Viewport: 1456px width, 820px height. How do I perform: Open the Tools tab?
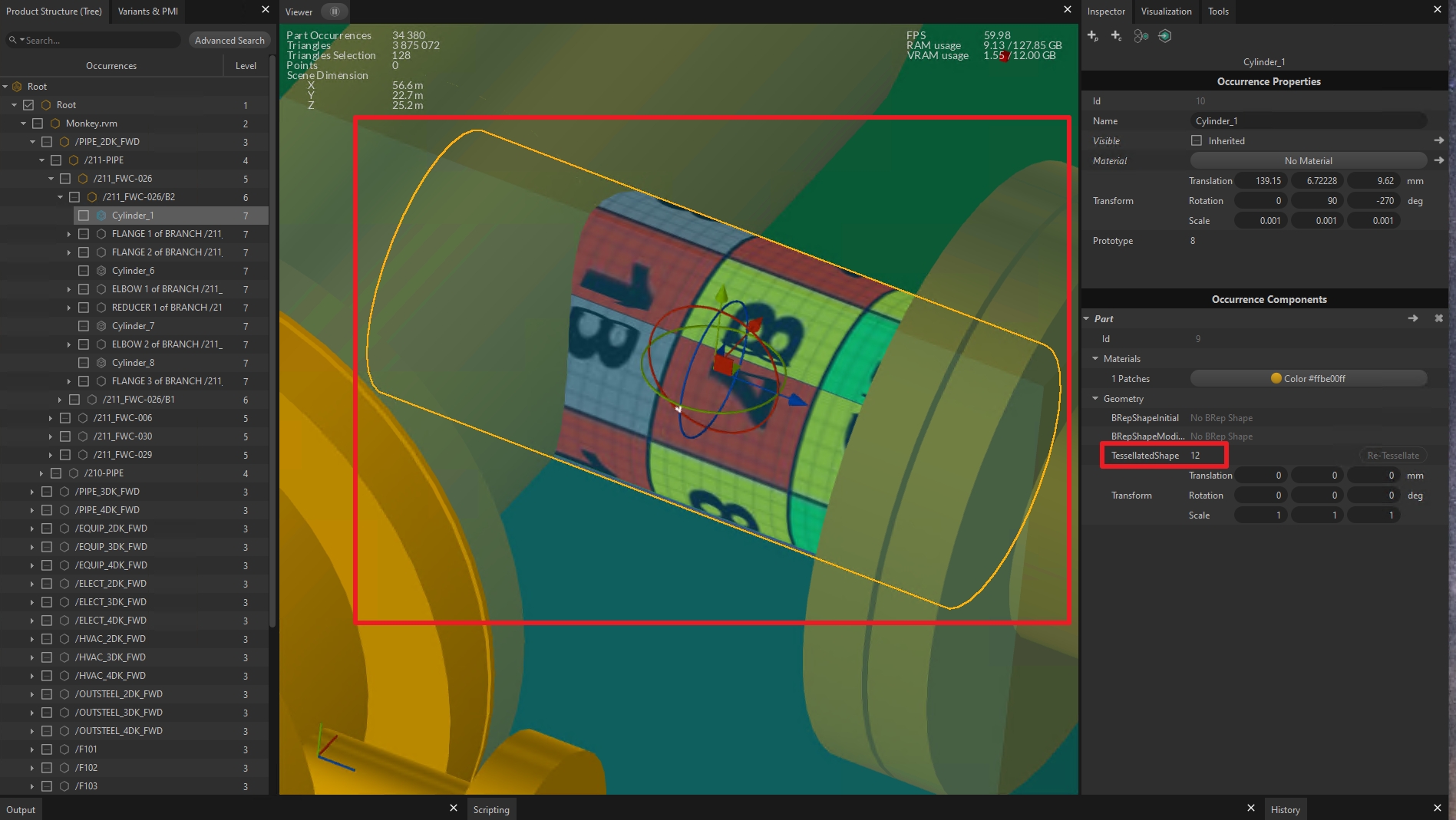click(x=1218, y=12)
